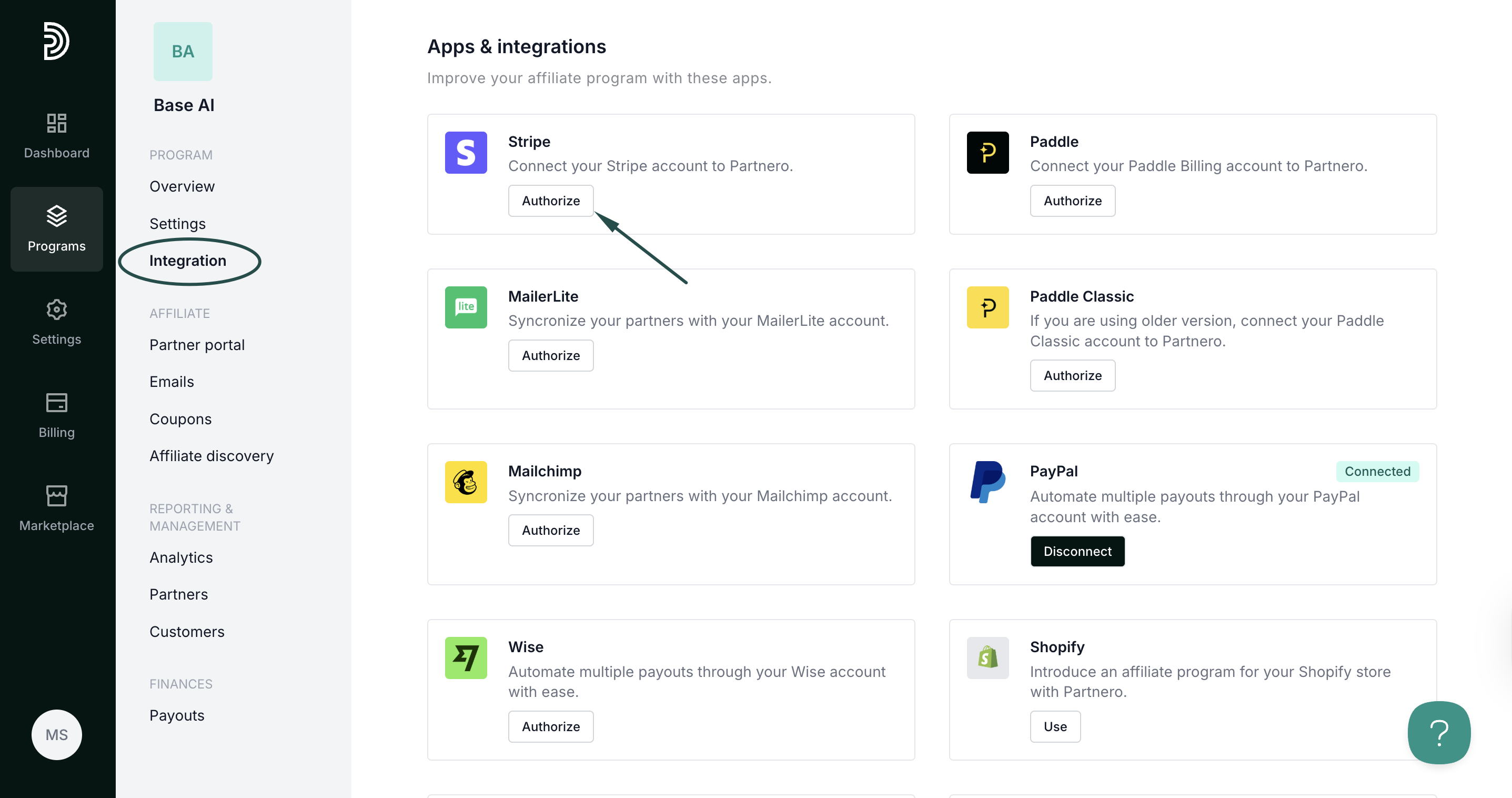Click the Wise app icon

point(466,657)
